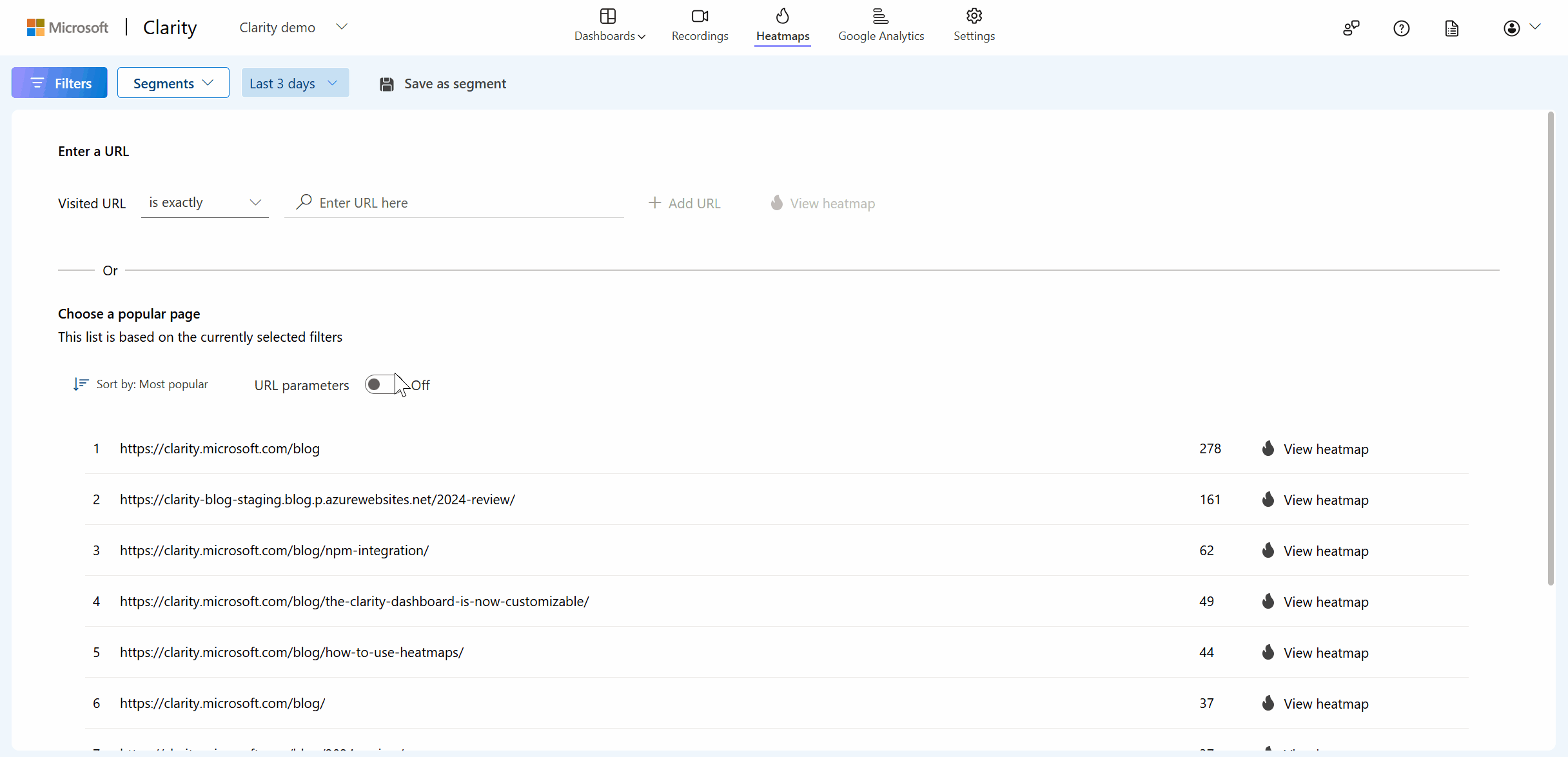Toggle the Segments filter selector

tap(173, 83)
